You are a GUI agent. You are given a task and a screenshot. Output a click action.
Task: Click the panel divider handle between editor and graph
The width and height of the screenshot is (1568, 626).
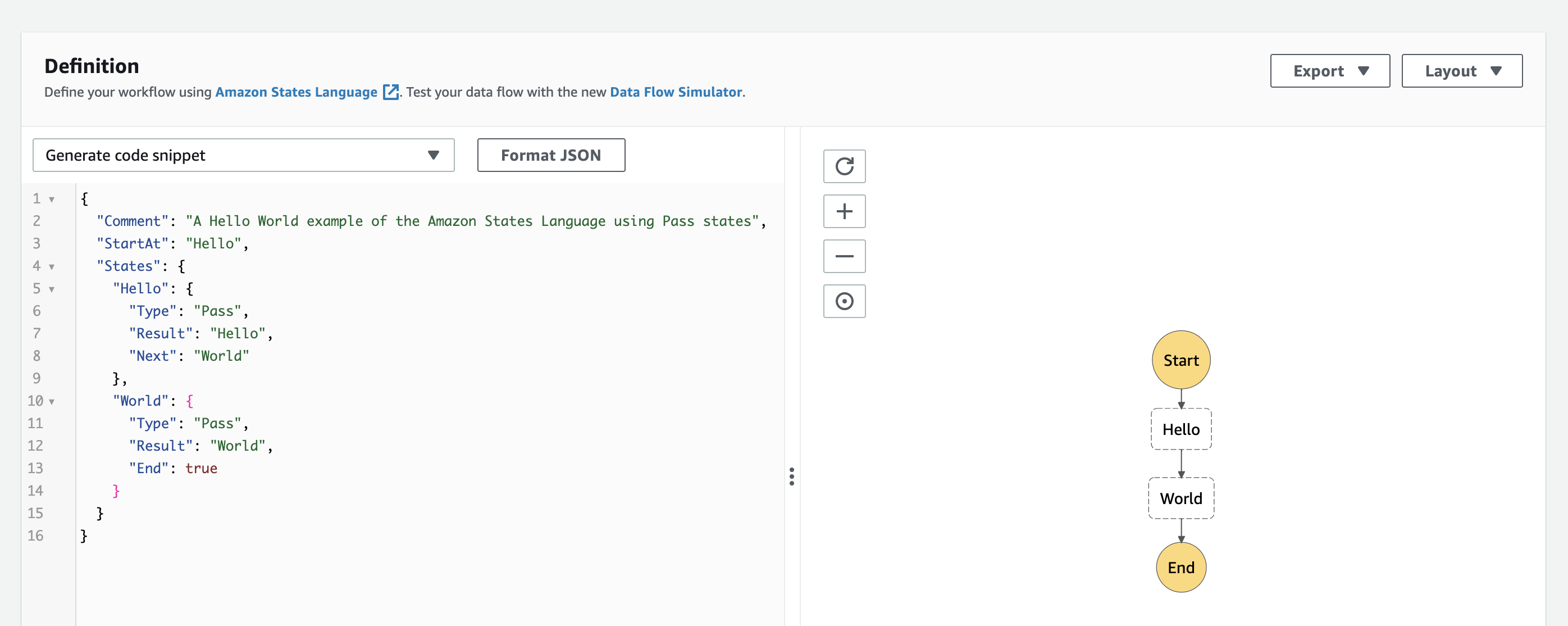coord(792,478)
